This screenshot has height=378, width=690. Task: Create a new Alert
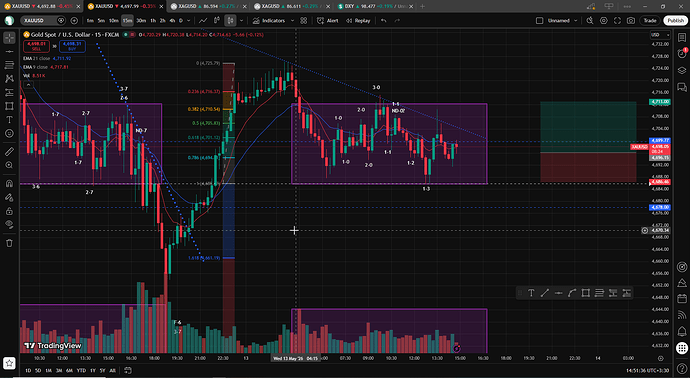[x=328, y=21]
